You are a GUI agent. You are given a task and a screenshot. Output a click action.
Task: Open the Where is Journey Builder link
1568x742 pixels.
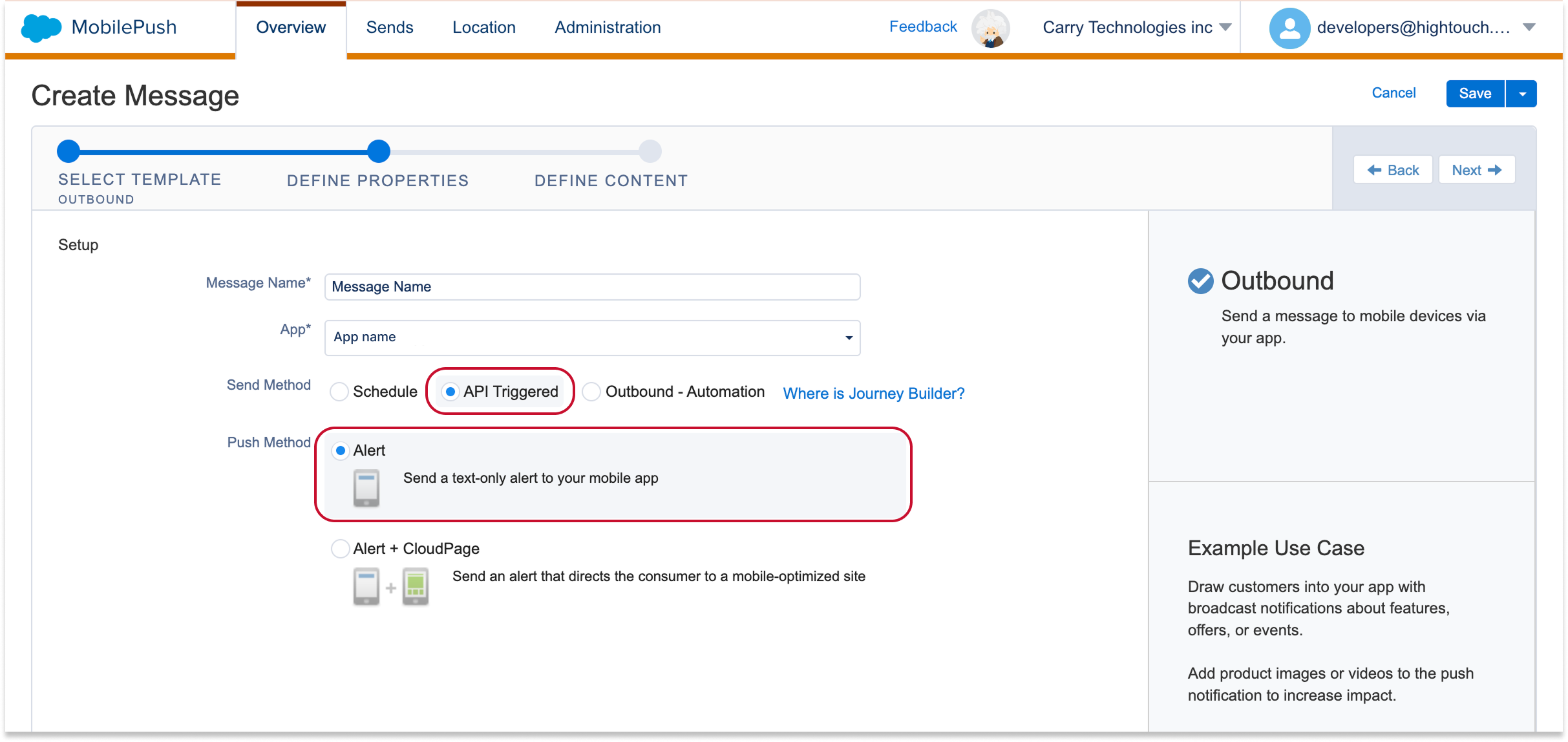(x=873, y=394)
